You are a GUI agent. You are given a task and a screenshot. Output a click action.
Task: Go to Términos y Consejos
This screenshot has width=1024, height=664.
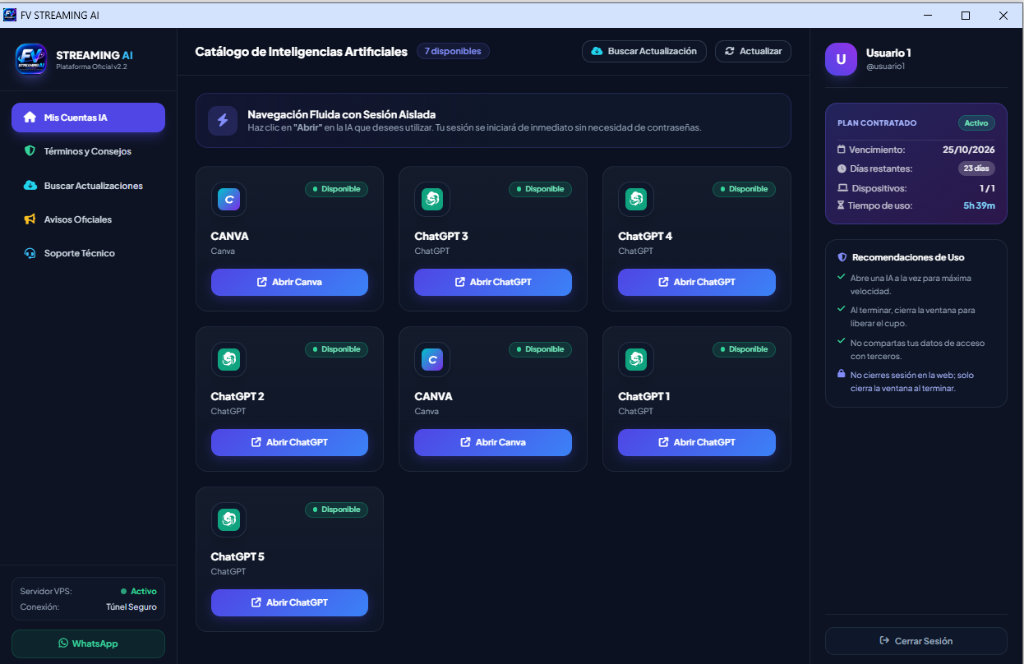click(88, 151)
